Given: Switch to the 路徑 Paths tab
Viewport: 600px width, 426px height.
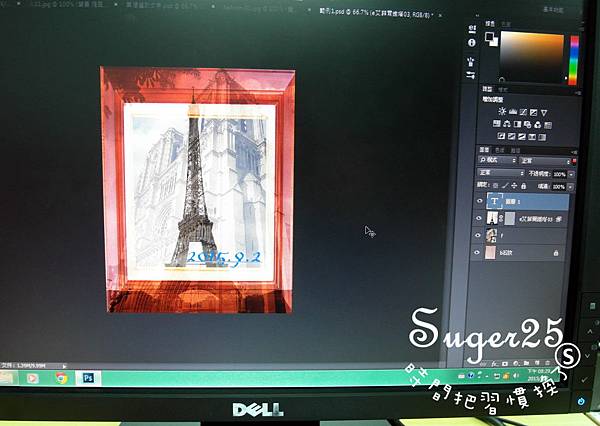Looking at the screenshot, I should point(515,150).
